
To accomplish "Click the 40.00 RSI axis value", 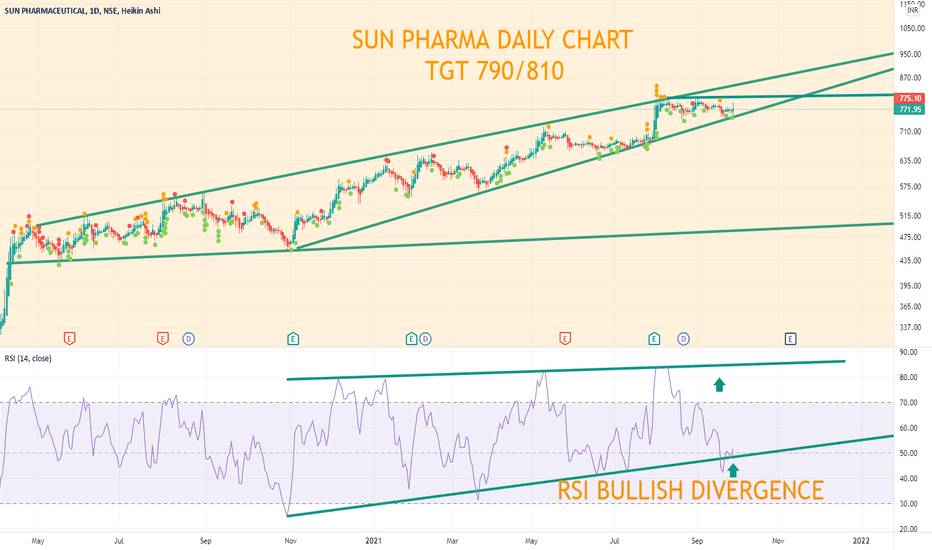I will [908, 479].
